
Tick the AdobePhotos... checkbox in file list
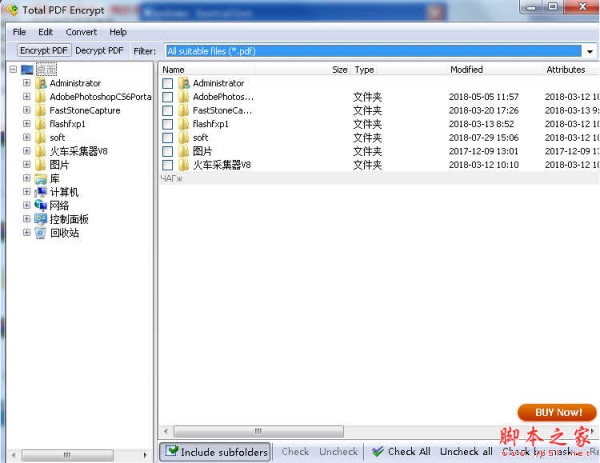tap(167, 97)
